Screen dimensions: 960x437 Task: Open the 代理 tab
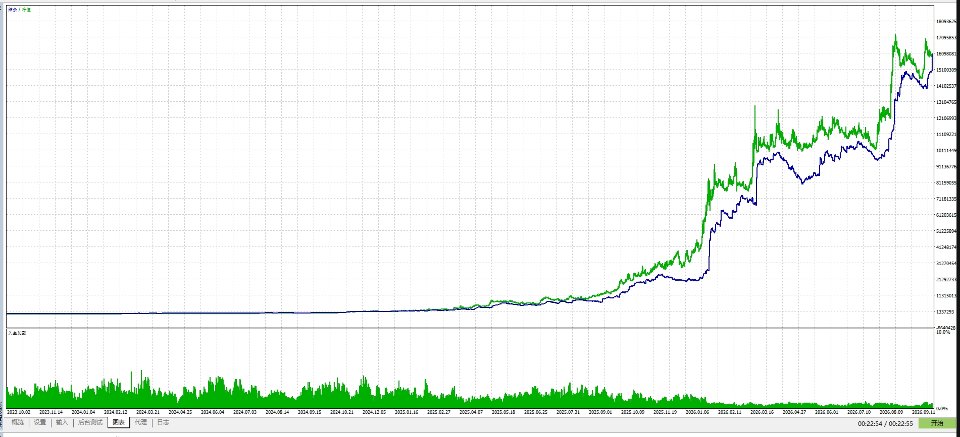tap(141, 422)
